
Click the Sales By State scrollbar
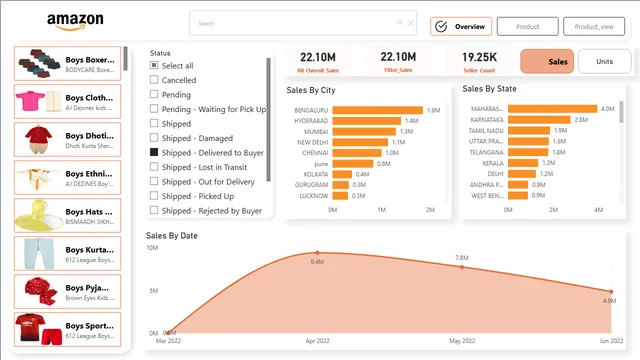coord(621,112)
